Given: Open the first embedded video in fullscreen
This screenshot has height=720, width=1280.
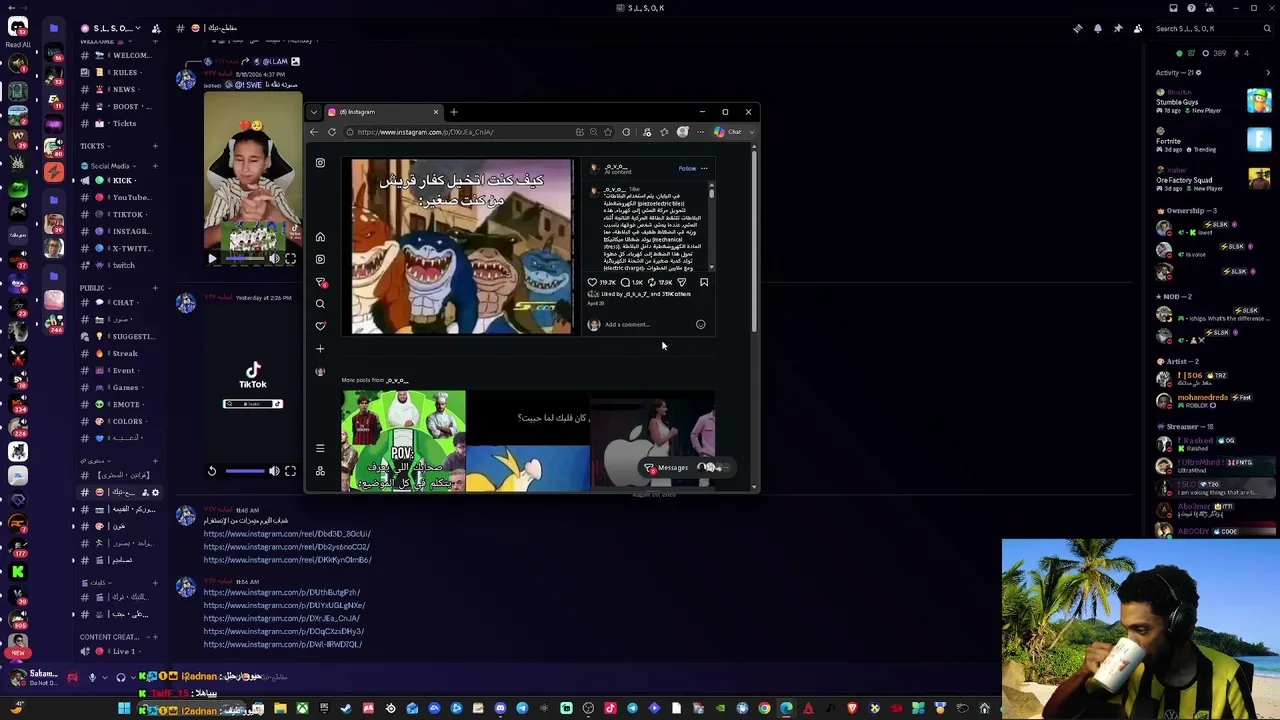Looking at the screenshot, I should [x=290, y=259].
